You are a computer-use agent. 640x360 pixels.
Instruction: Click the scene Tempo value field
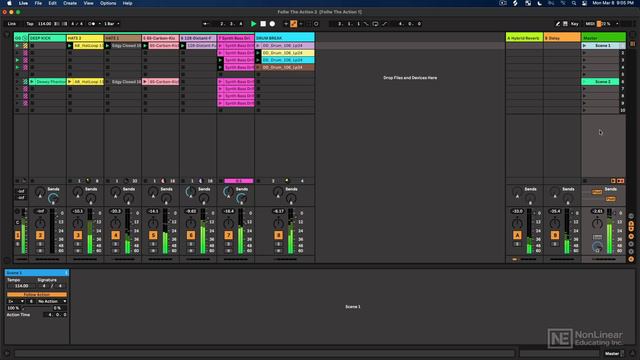[22, 286]
